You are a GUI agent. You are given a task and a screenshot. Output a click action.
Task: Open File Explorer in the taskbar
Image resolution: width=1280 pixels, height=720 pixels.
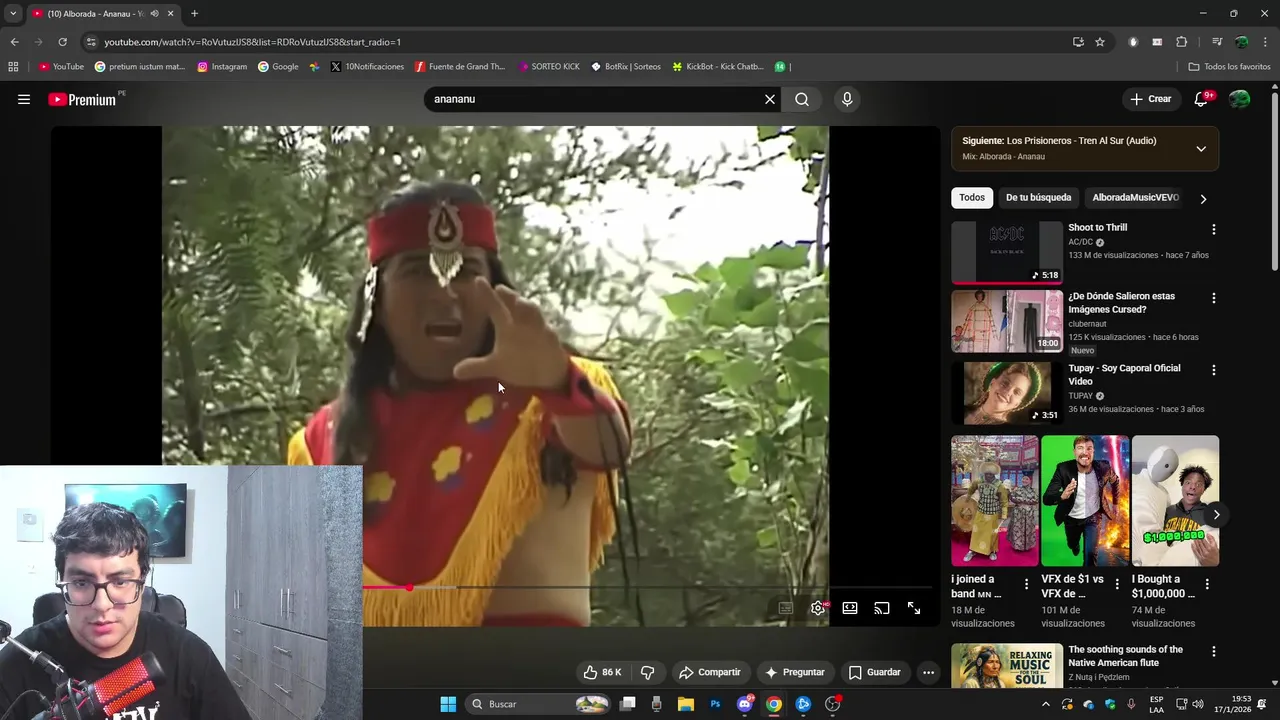click(x=686, y=704)
